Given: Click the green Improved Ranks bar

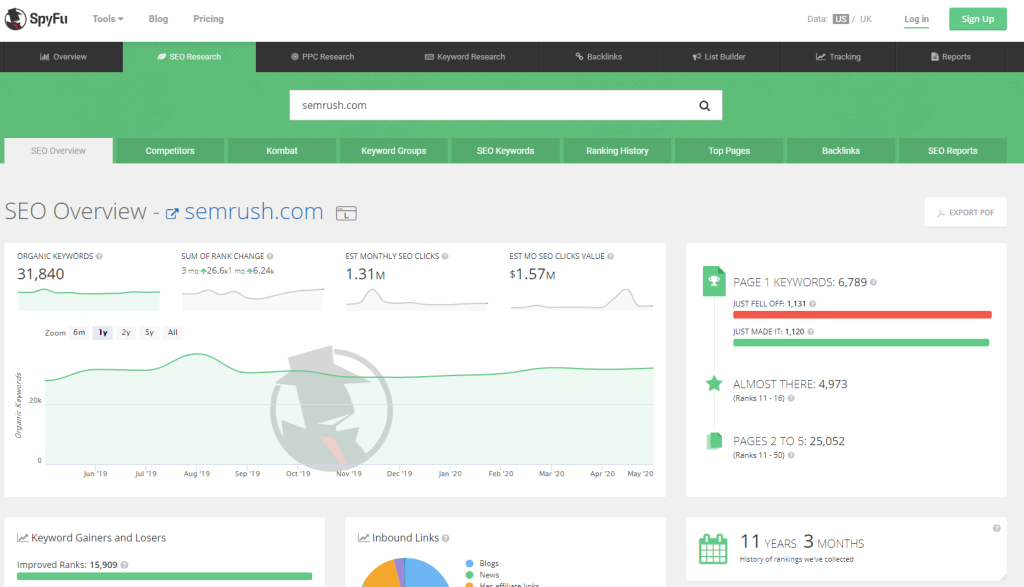Looking at the screenshot, I should [165, 577].
